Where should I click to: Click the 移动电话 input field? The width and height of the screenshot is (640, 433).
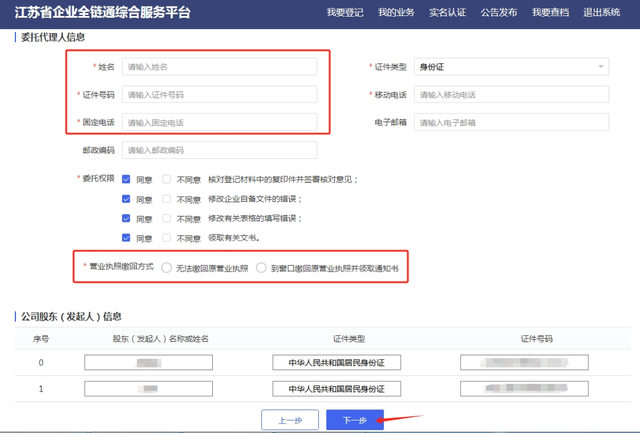511,95
